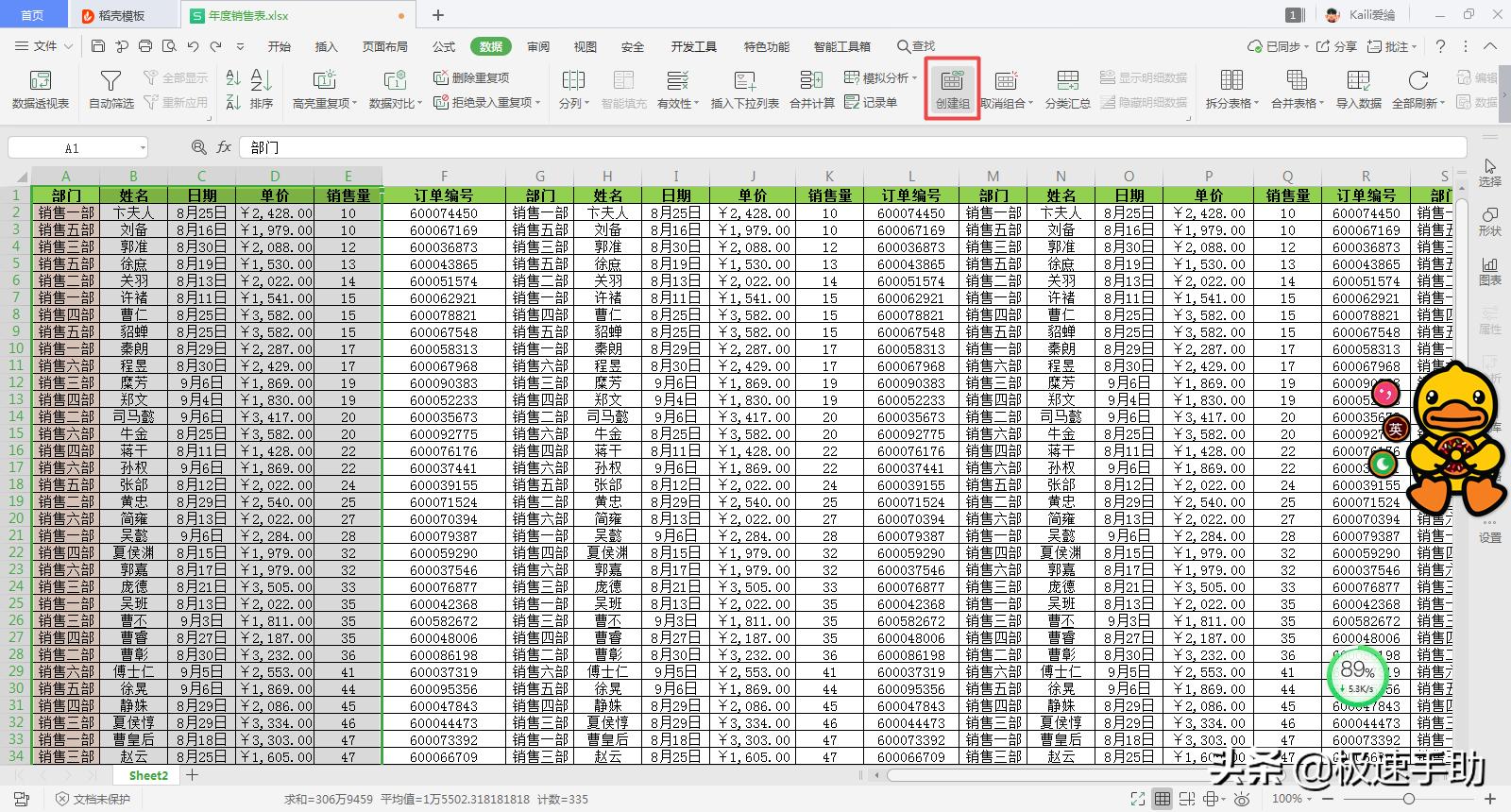
Task: Sort descending with the Z-A icon
Action: point(233,102)
